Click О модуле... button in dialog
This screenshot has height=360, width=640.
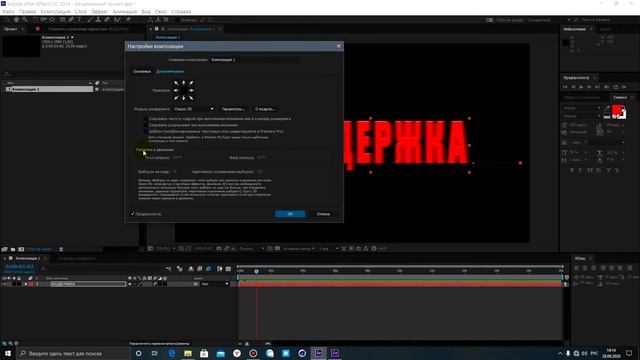coord(264,109)
